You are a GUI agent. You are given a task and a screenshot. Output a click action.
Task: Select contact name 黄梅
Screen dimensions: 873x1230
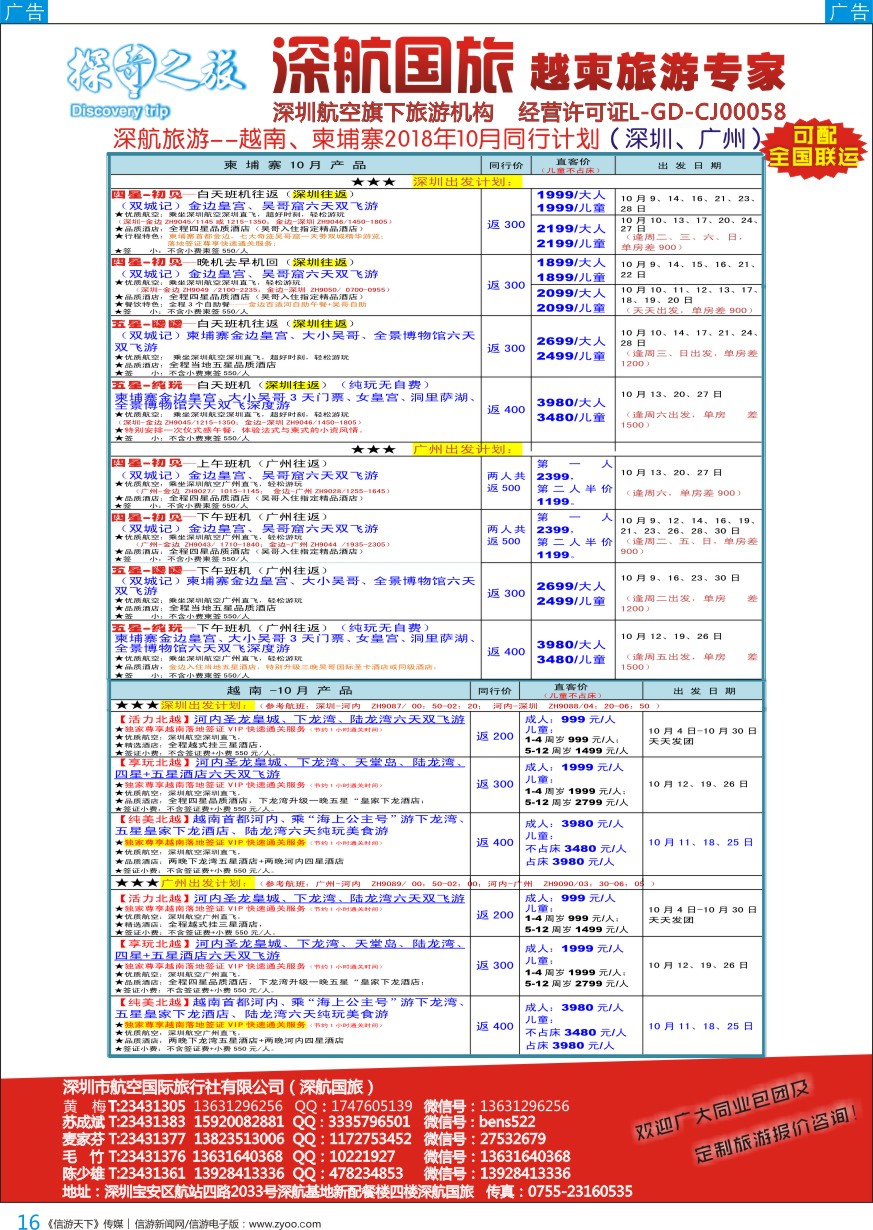pos(83,1106)
